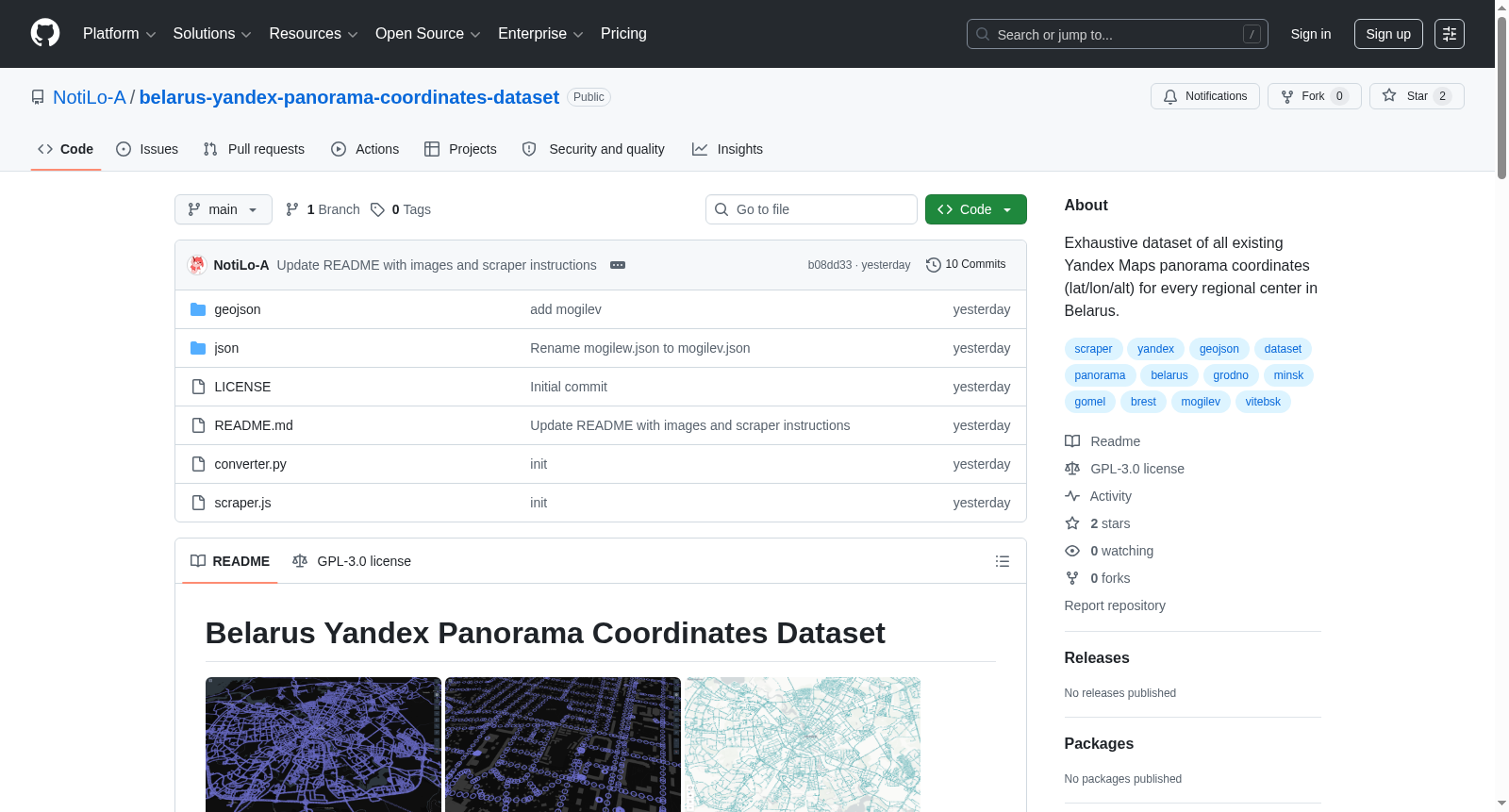Expand the commit message ellipsis icon
This screenshot has height=812, width=1509.
pyautogui.click(x=618, y=265)
